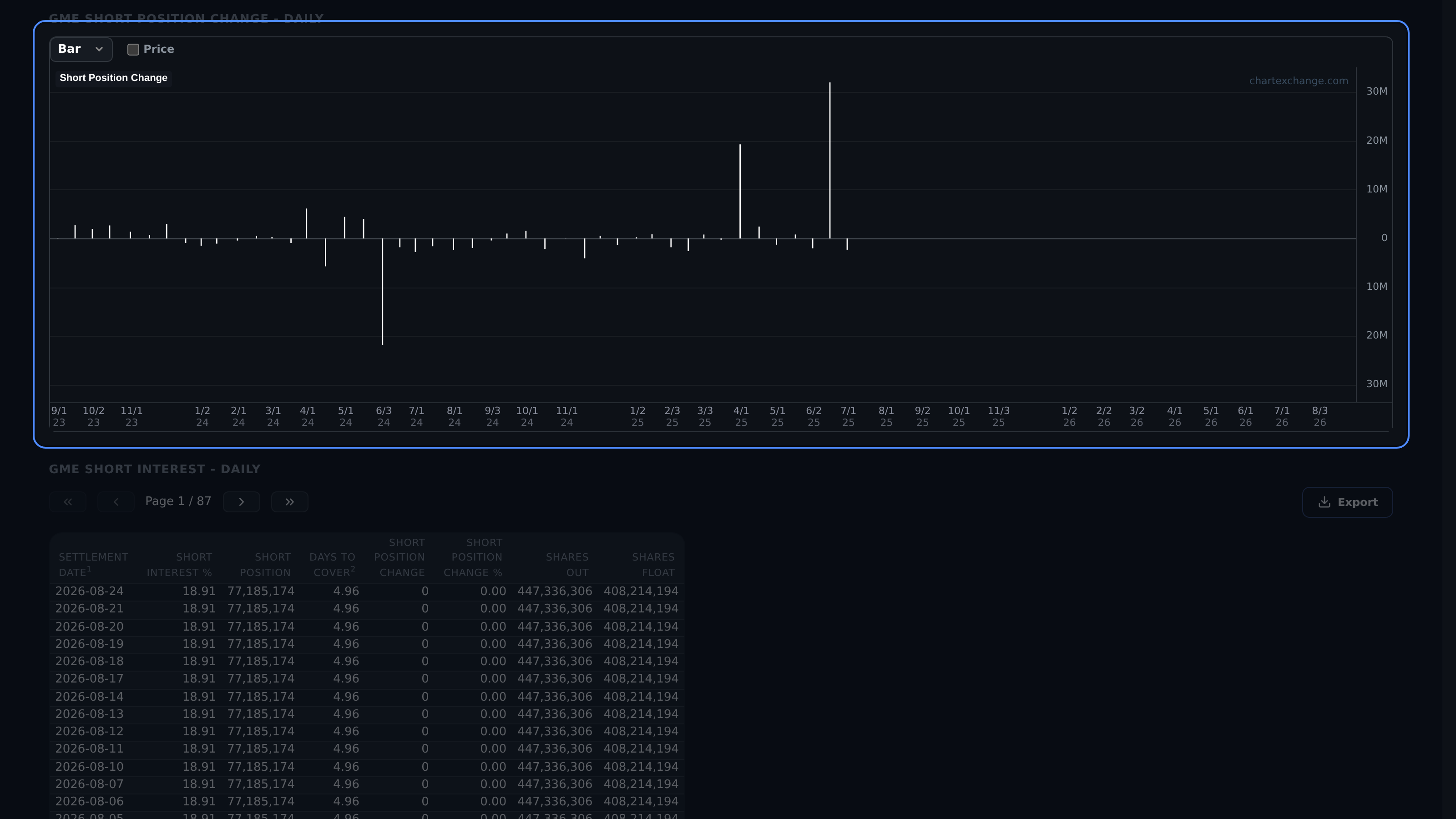Select the 2026-08-13 settlement date cell

(89, 714)
